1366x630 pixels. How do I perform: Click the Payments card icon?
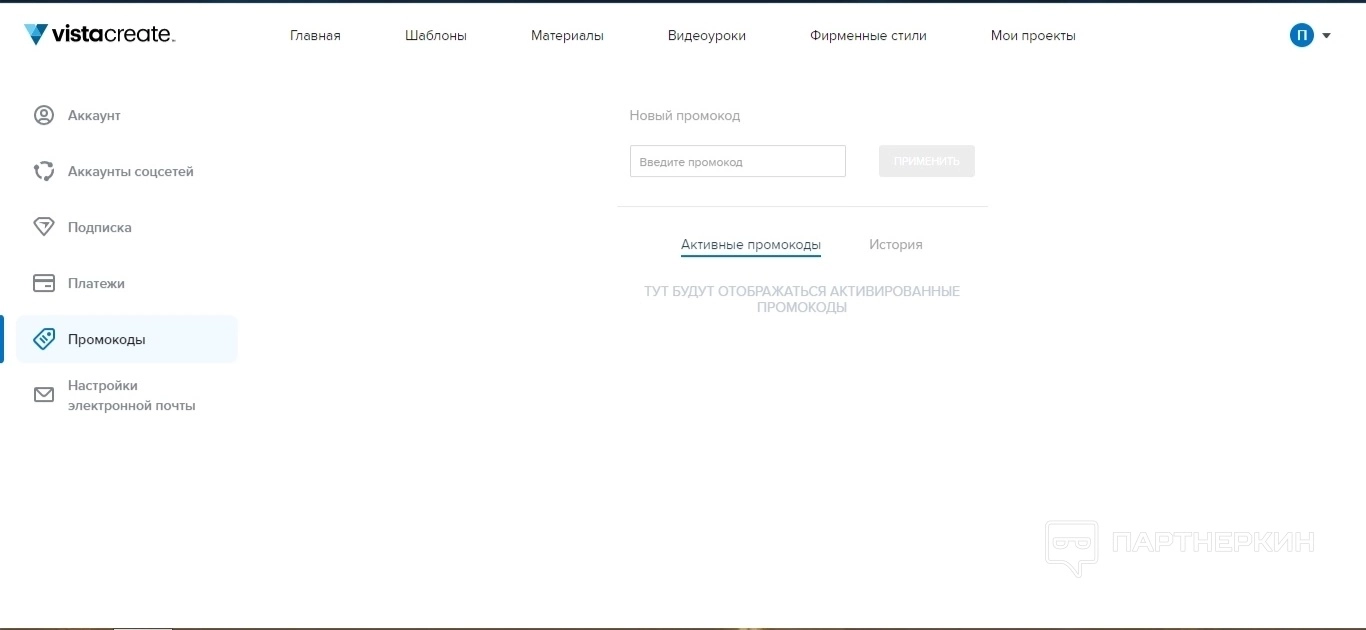pyautogui.click(x=44, y=283)
